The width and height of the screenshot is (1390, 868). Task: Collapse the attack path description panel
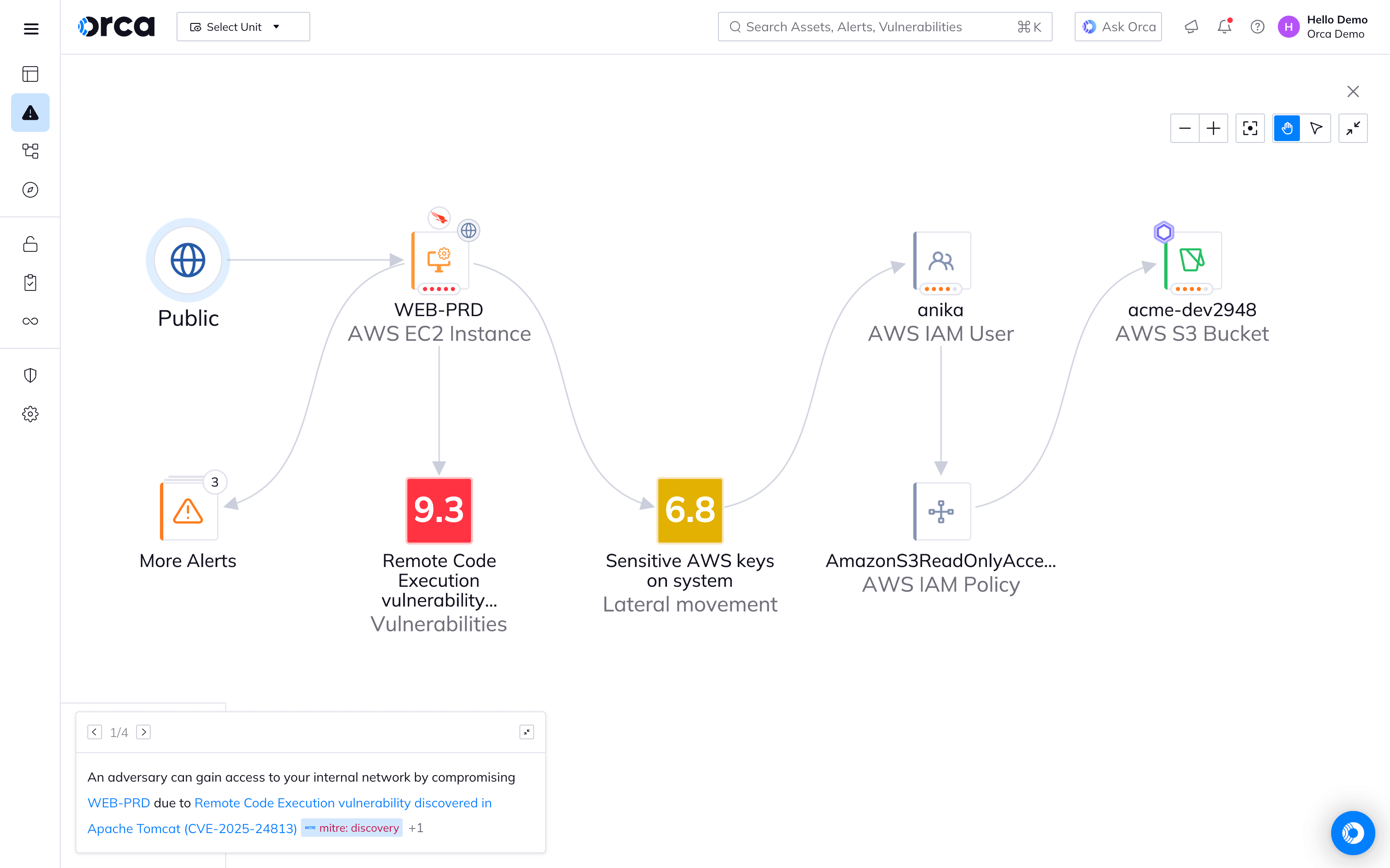(x=526, y=732)
